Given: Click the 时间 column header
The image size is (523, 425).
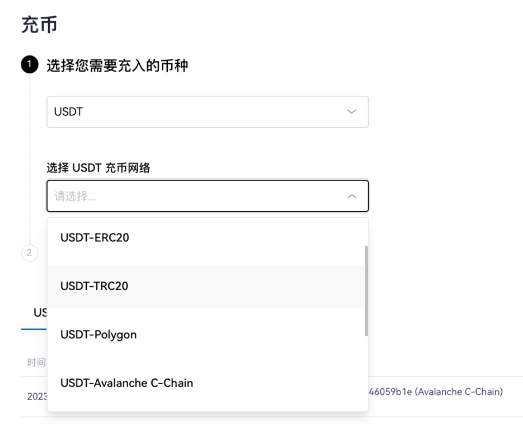Looking at the screenshot, I should pyautogui.click(x=36, y=362).
